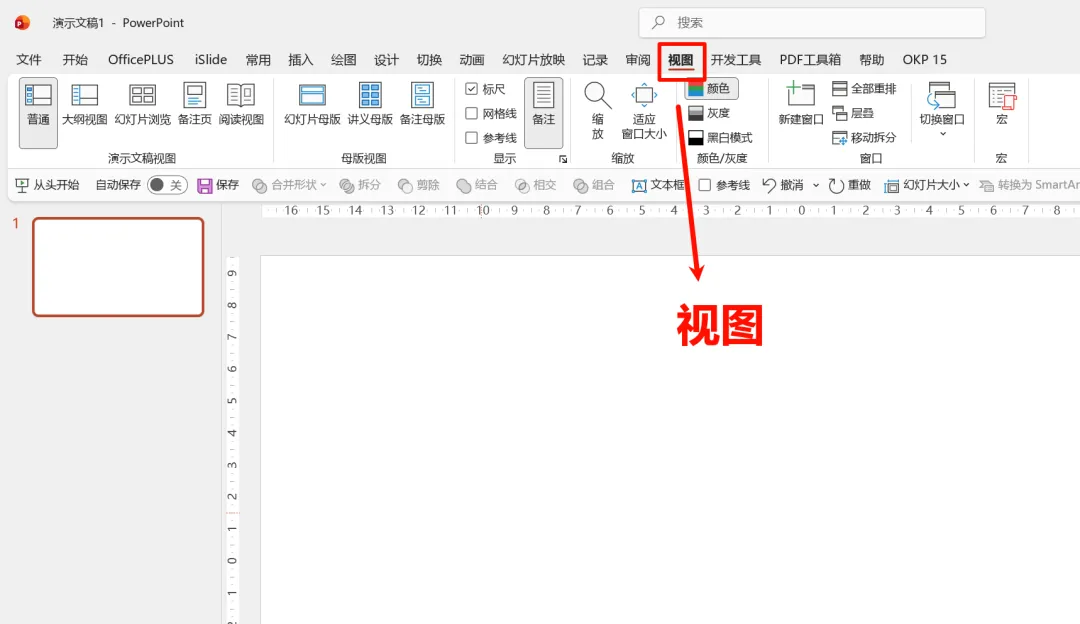Open the File (文件) tab

(x=29, y=60)
